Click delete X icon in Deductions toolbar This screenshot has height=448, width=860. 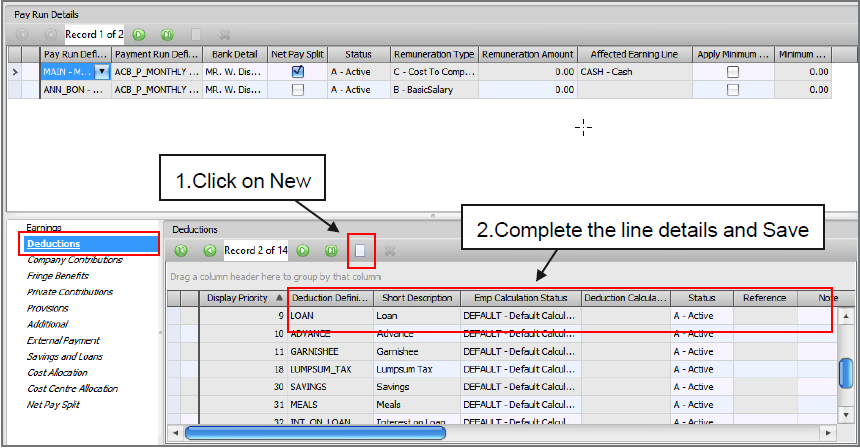coord(389,251)
